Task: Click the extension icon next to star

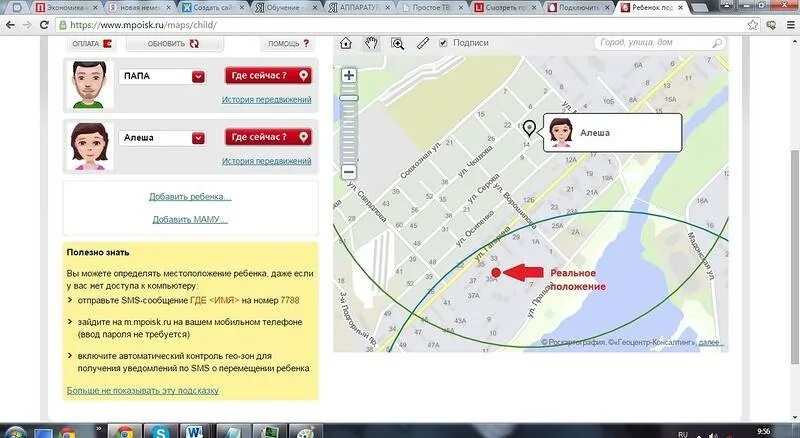Action: coord(771,25)
